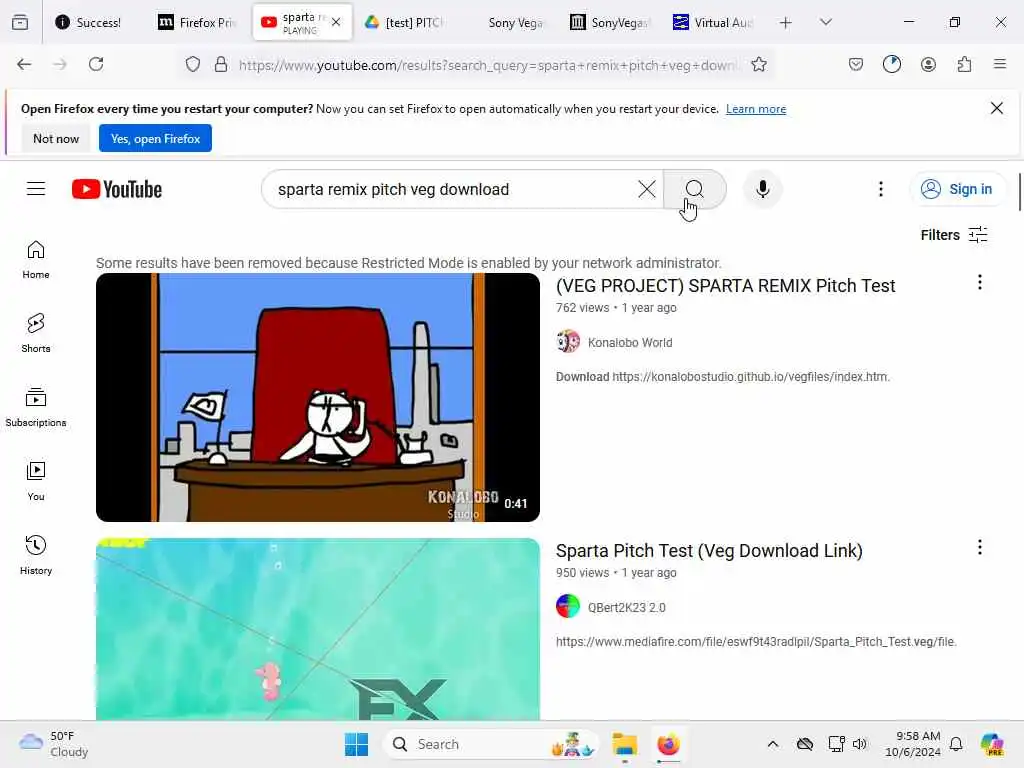
Task: Open Sparta Pitch Test (Veg Download Link) title
Action: click(x=709, y=551)
